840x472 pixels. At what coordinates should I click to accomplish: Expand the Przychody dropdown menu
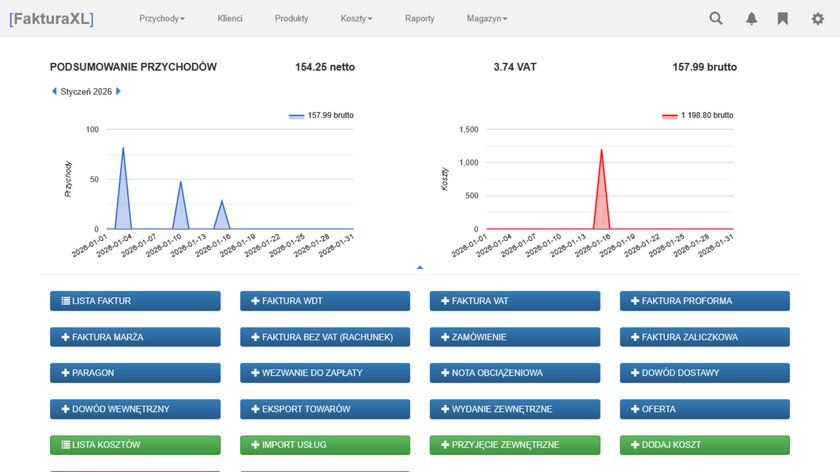(162, 18)
